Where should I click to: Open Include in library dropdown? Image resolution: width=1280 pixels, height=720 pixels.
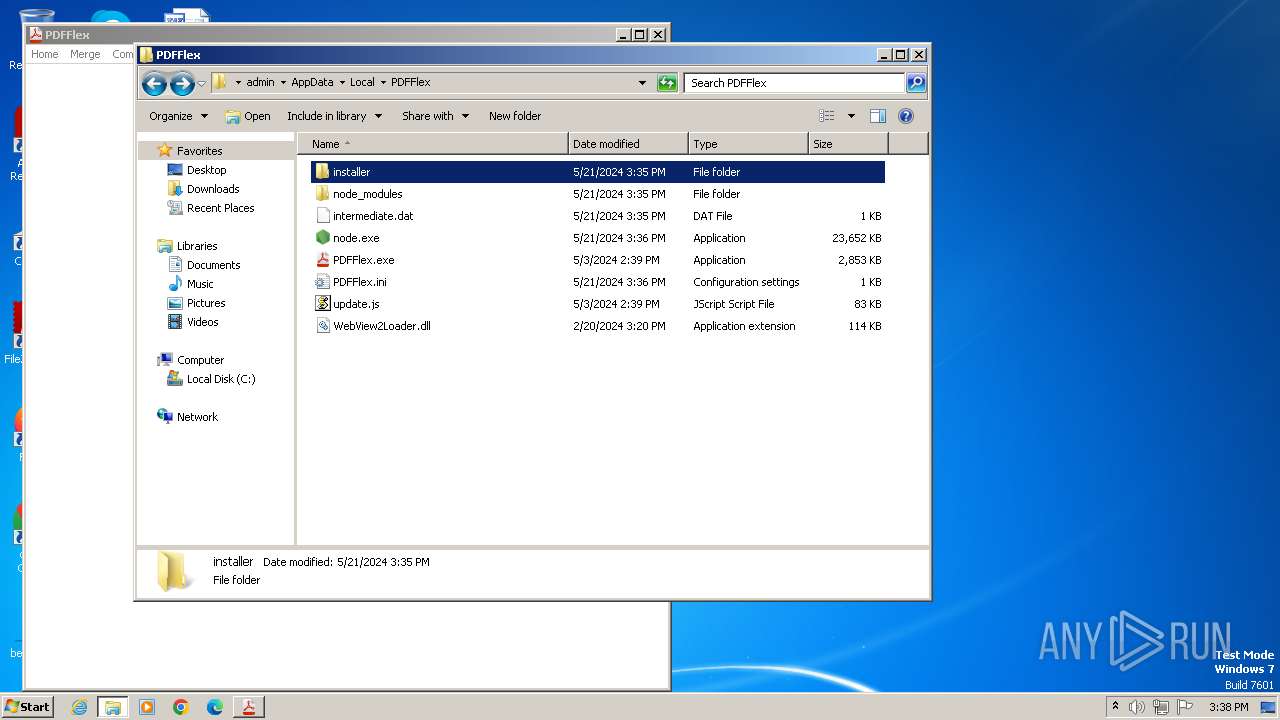[335, 116]
